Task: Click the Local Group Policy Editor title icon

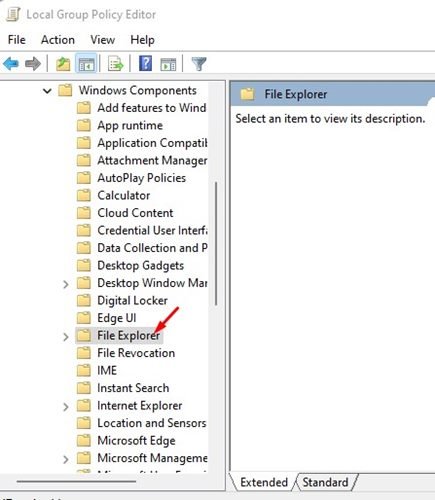Action: (13, 15)
